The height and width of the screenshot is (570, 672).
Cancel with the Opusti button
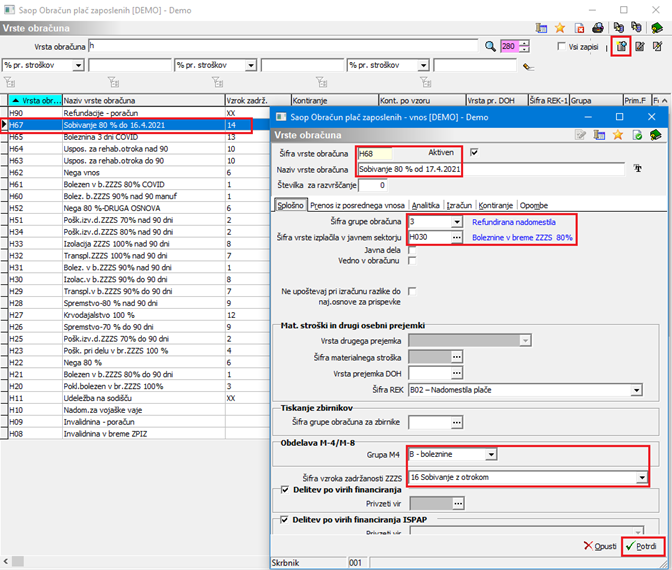click(600, 546)
